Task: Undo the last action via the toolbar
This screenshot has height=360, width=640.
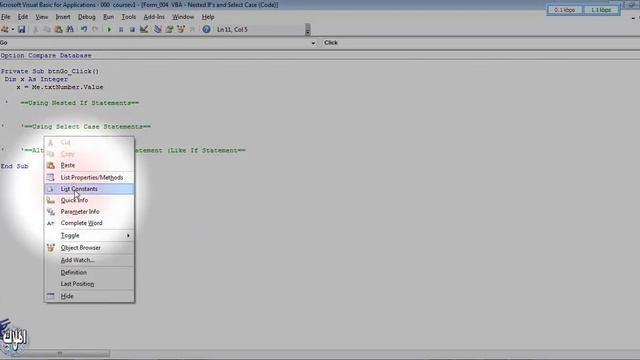Action: (x=84, y=29)
